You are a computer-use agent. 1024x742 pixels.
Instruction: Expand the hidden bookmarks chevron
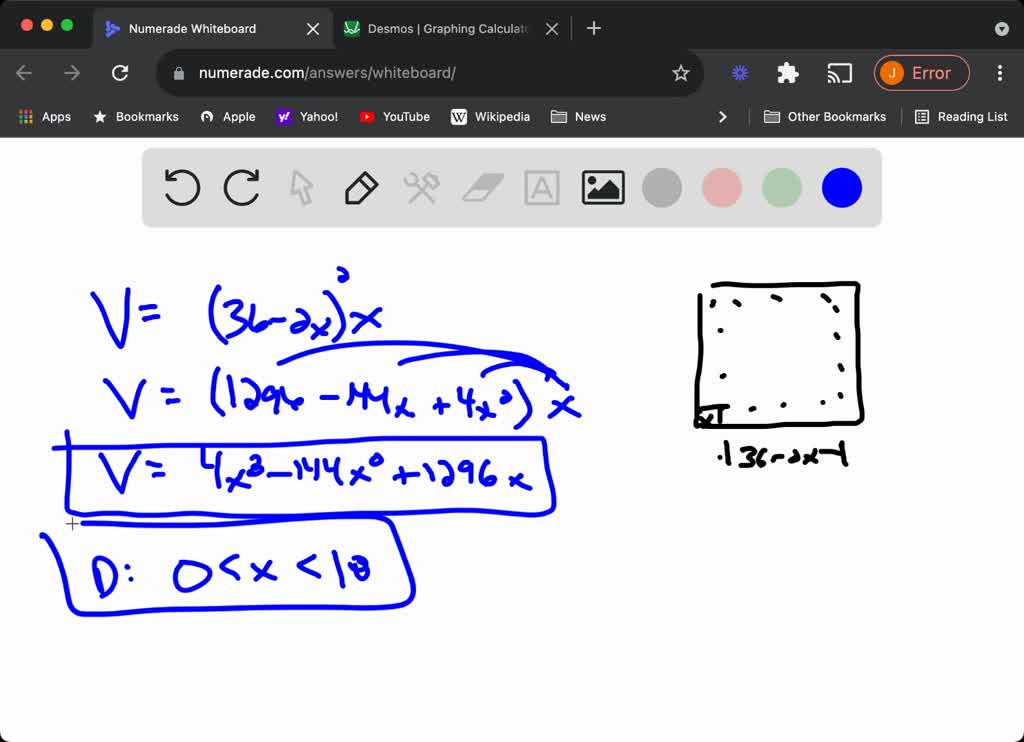pyautogui.click(x=723, y=116)
